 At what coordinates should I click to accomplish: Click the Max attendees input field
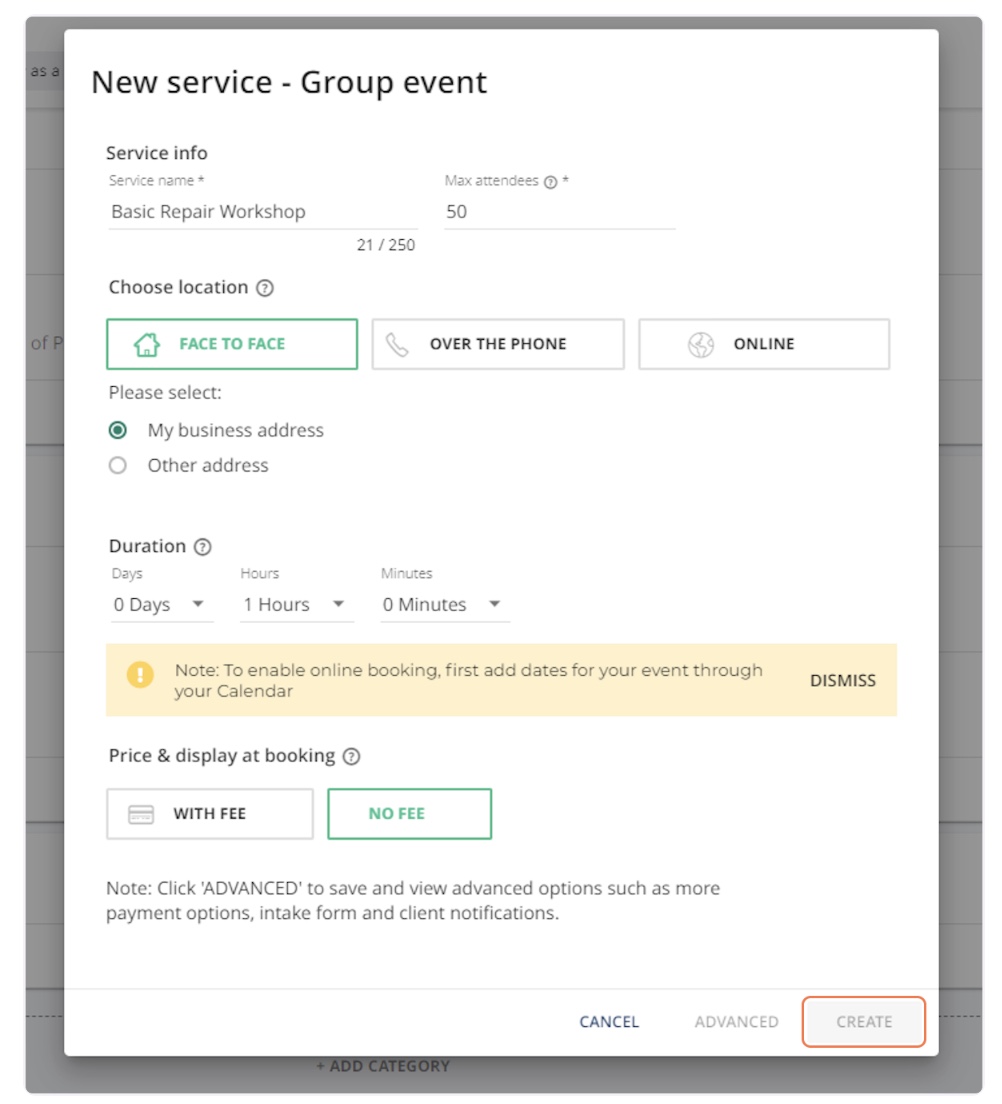pos(559,212)
